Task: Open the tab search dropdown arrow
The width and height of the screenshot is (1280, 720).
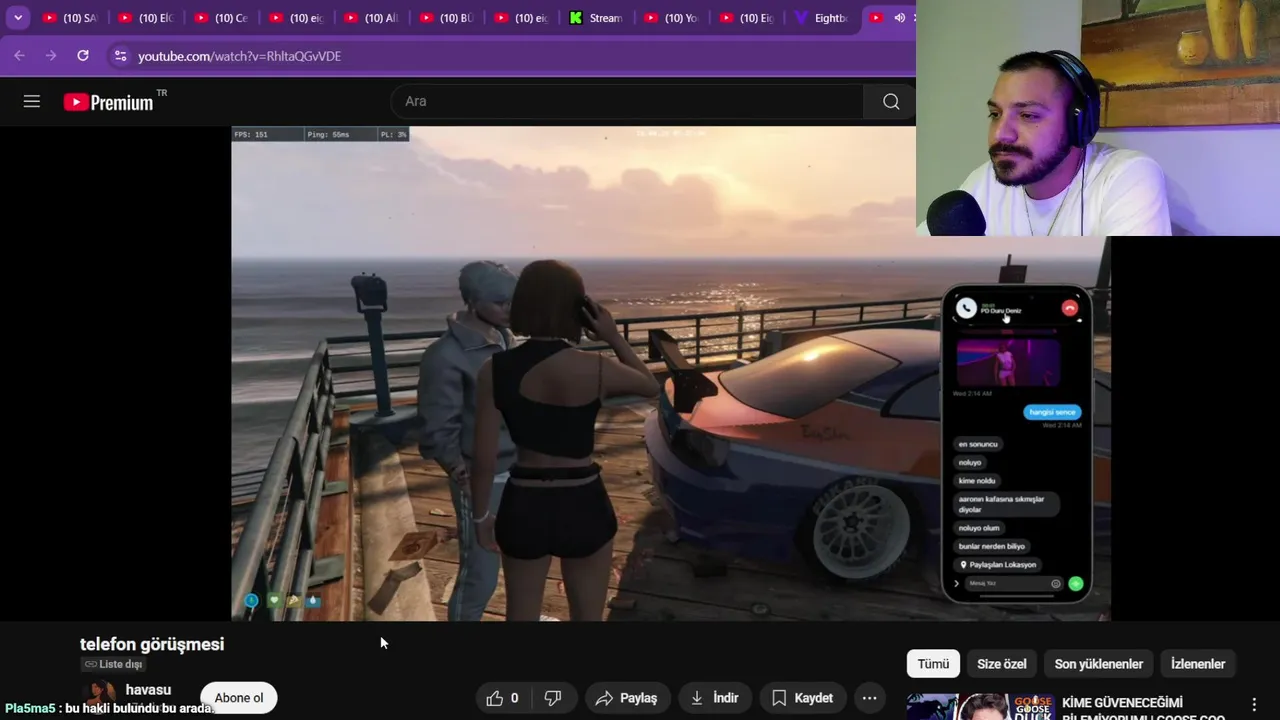Action: pos(18,18)
